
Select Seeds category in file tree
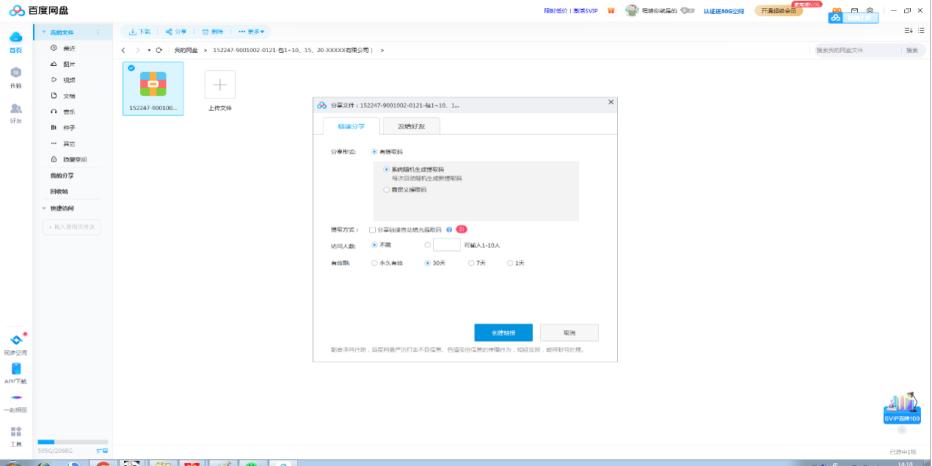[x=64, y=128]
